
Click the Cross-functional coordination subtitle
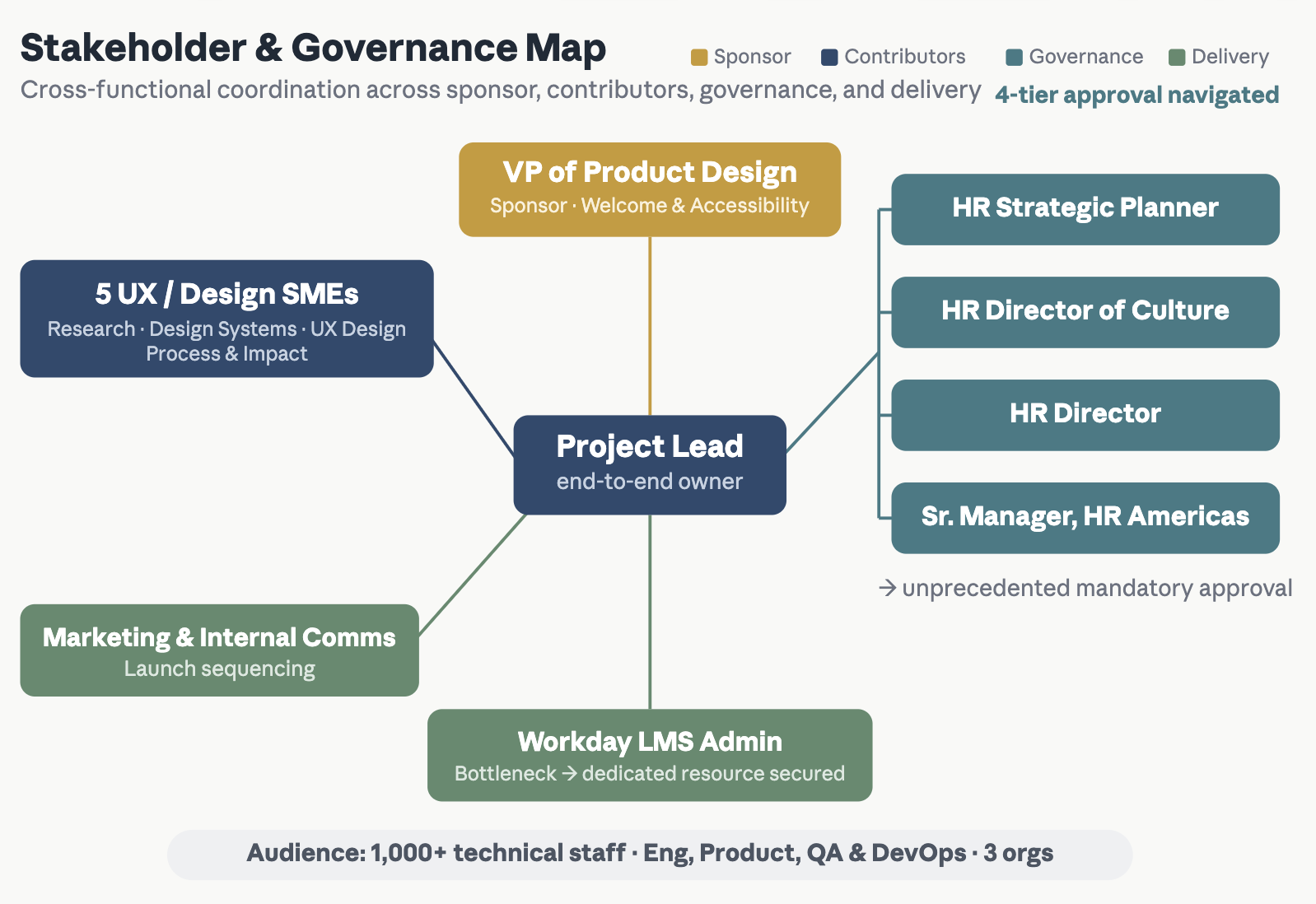click(x=501, y=90)
